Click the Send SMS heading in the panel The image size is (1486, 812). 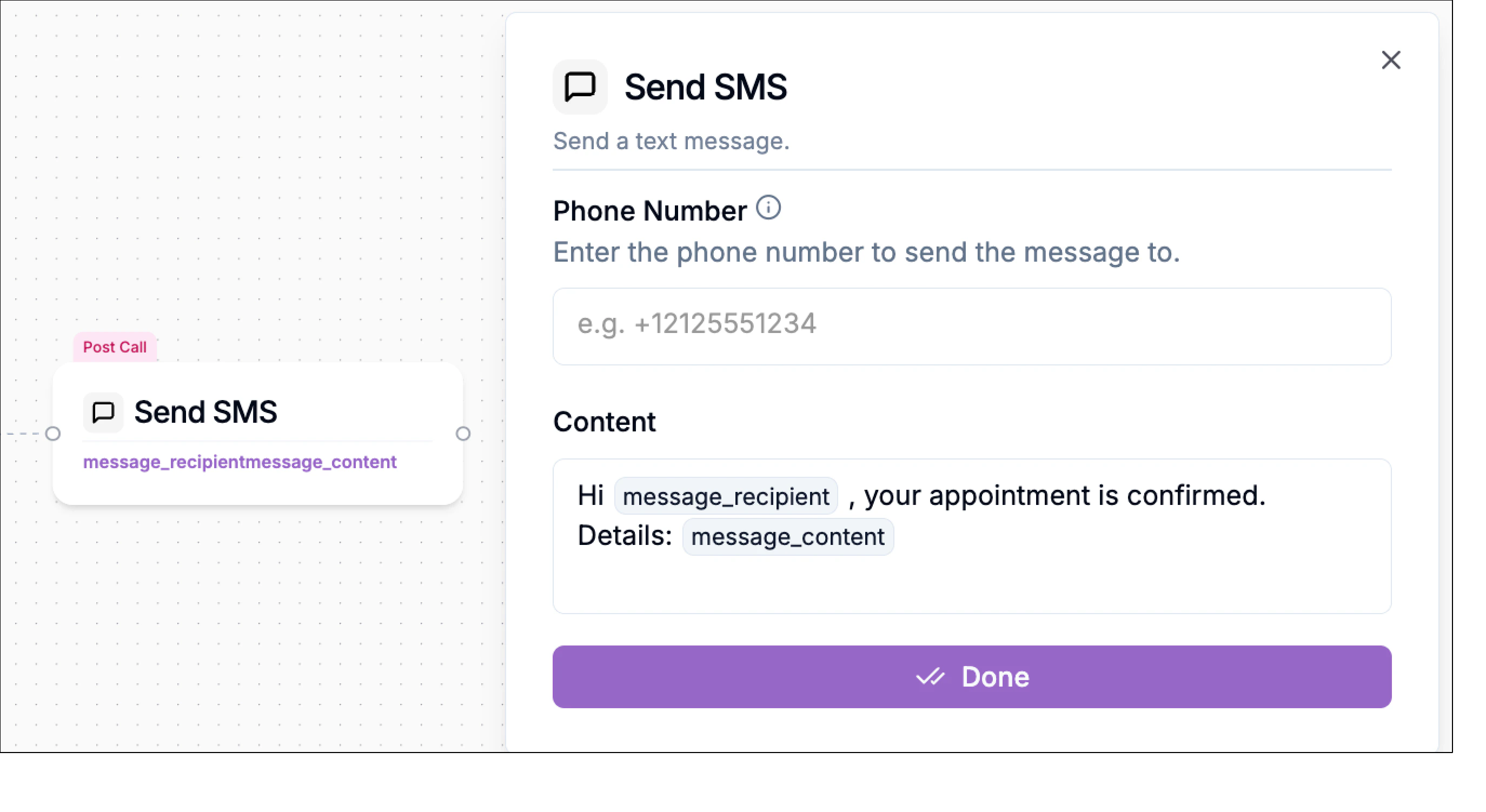point(706,86)
